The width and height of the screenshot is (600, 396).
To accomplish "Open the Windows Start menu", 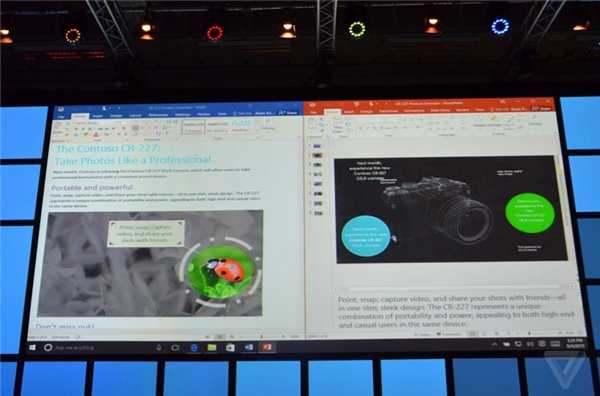I will click(33, 347).
